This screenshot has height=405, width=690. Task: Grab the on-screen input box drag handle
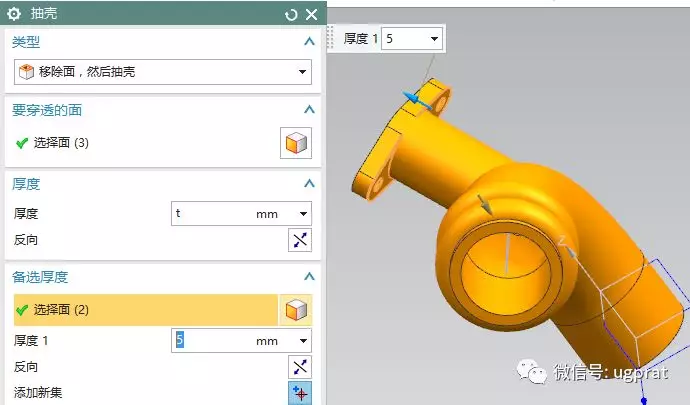[330, 37]
